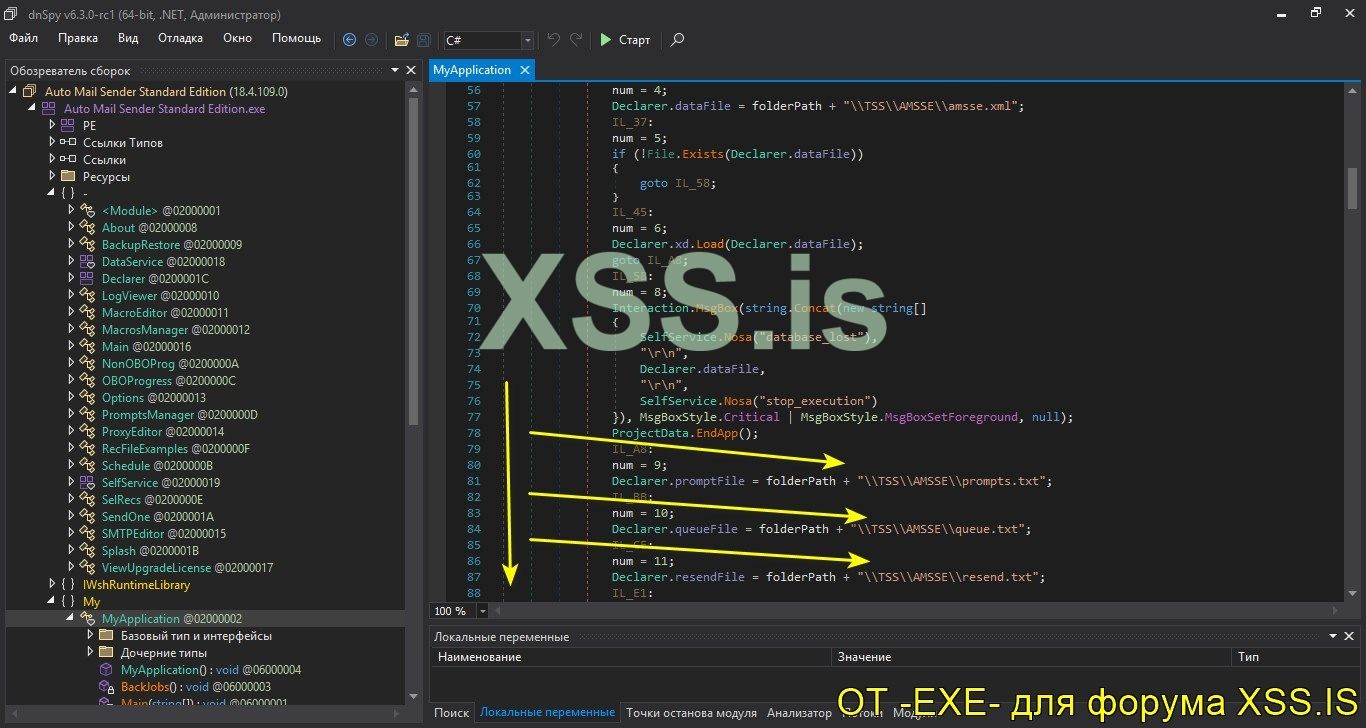The width and height of the screenshot is (1366, 728).
Task: Select the assembly icon of Auto Mail Sender (18.4.109.0)
Action: point(29,91)
